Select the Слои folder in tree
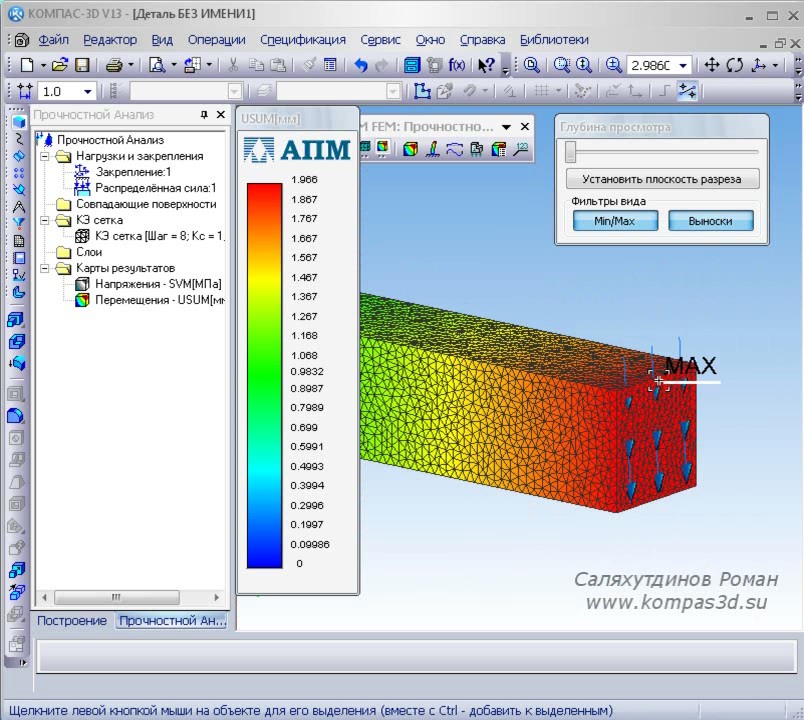Viewport: 804px width, 720px height. click(89, 252)
